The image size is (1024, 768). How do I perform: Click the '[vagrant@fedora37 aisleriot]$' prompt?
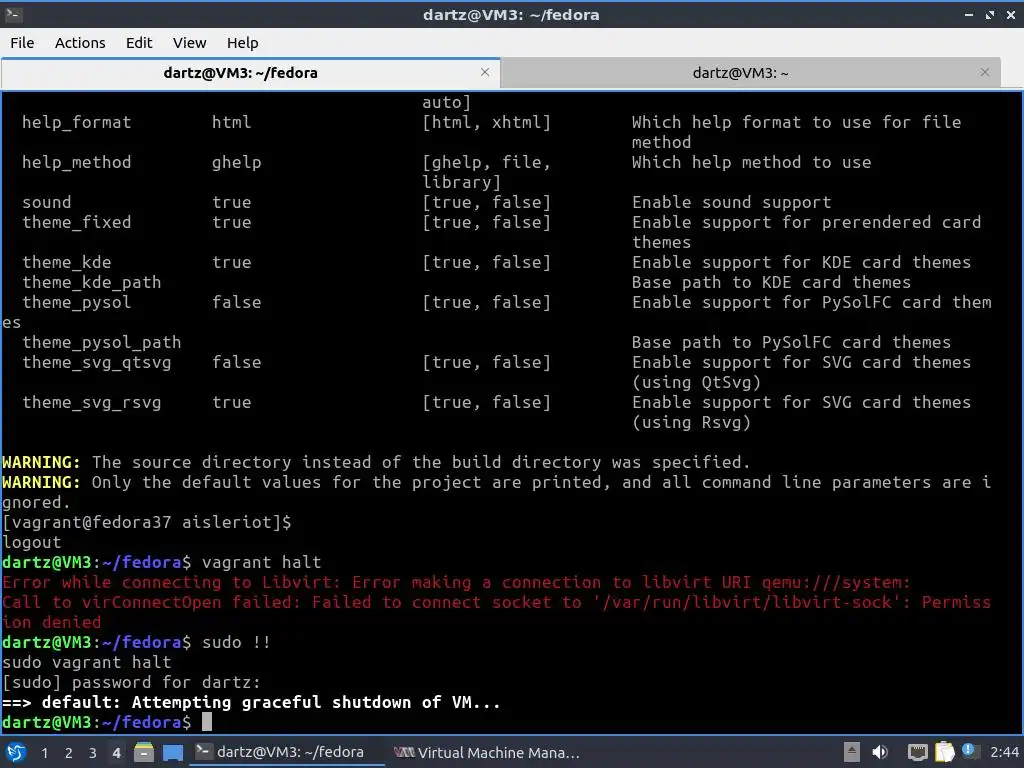[x=147, y=522]
